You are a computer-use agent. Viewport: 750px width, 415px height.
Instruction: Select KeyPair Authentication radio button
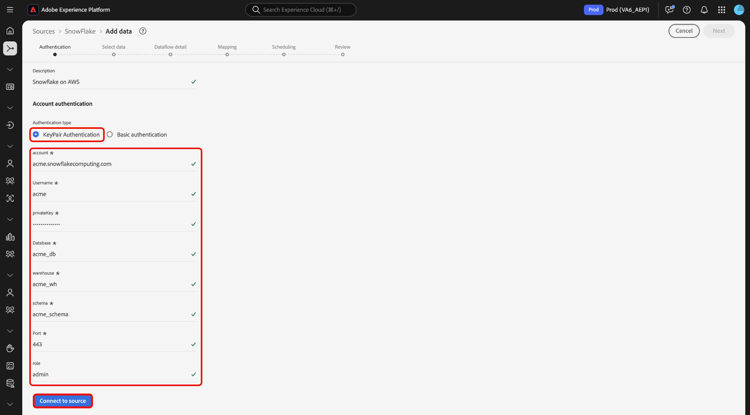[x=36, y=134]
